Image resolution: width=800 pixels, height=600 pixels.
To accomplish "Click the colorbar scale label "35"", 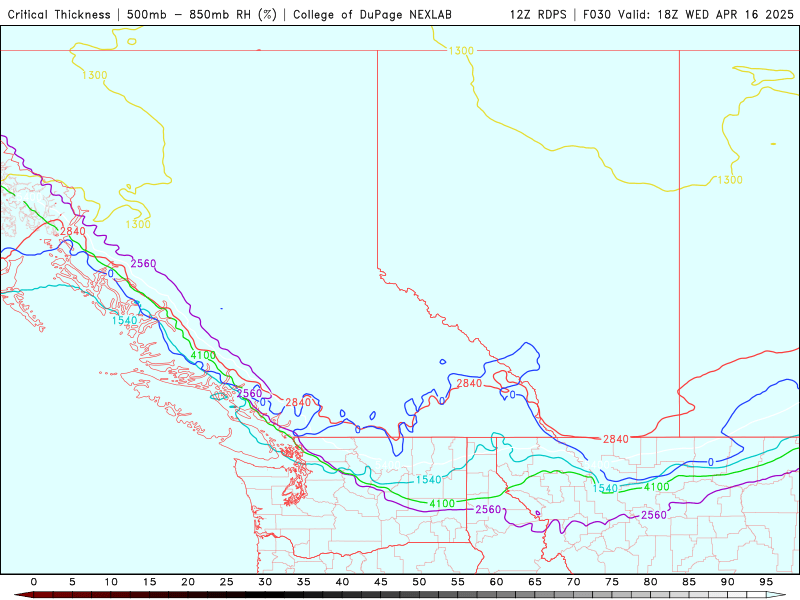I will (x=304, y=582).
